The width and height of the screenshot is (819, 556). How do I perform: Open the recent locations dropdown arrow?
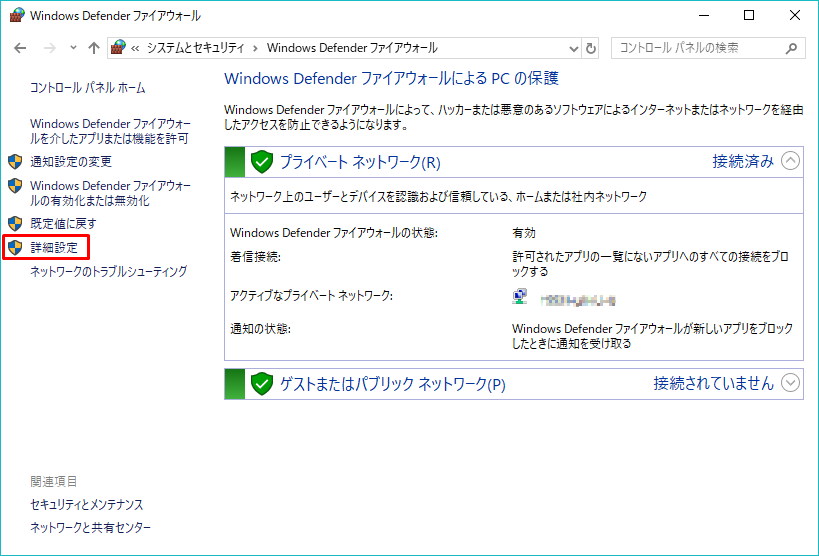(73, 48)
